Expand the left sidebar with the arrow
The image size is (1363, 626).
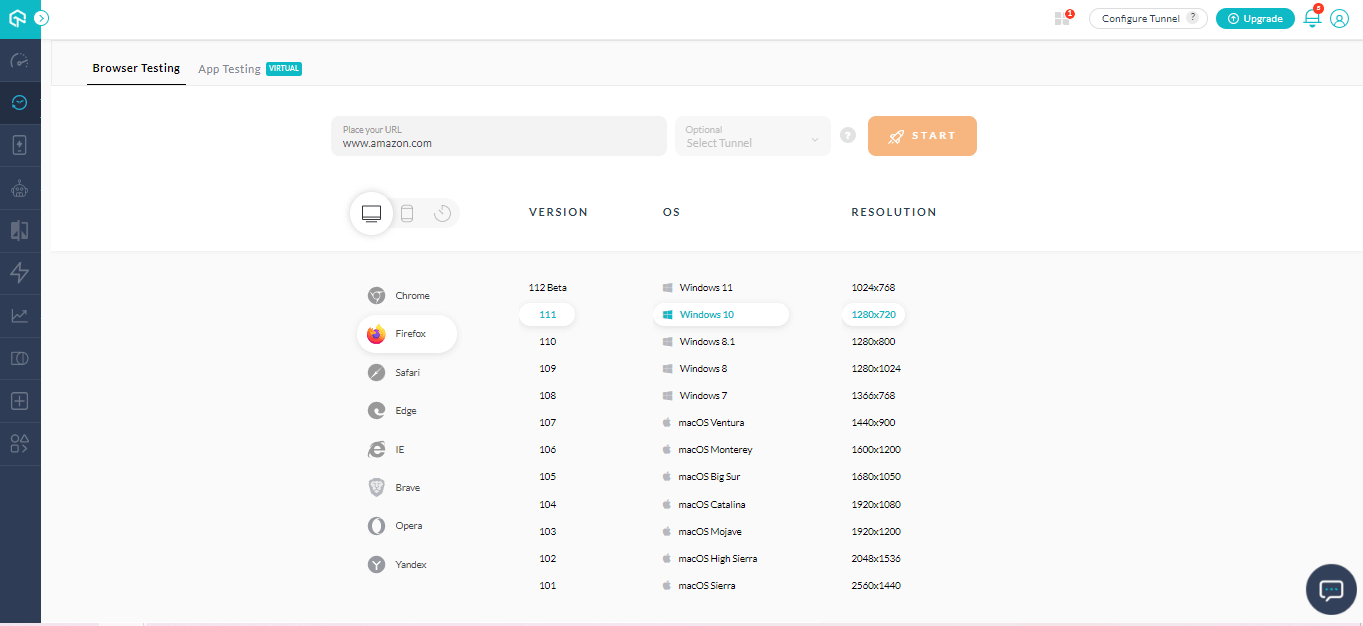(x=42, y=18)
